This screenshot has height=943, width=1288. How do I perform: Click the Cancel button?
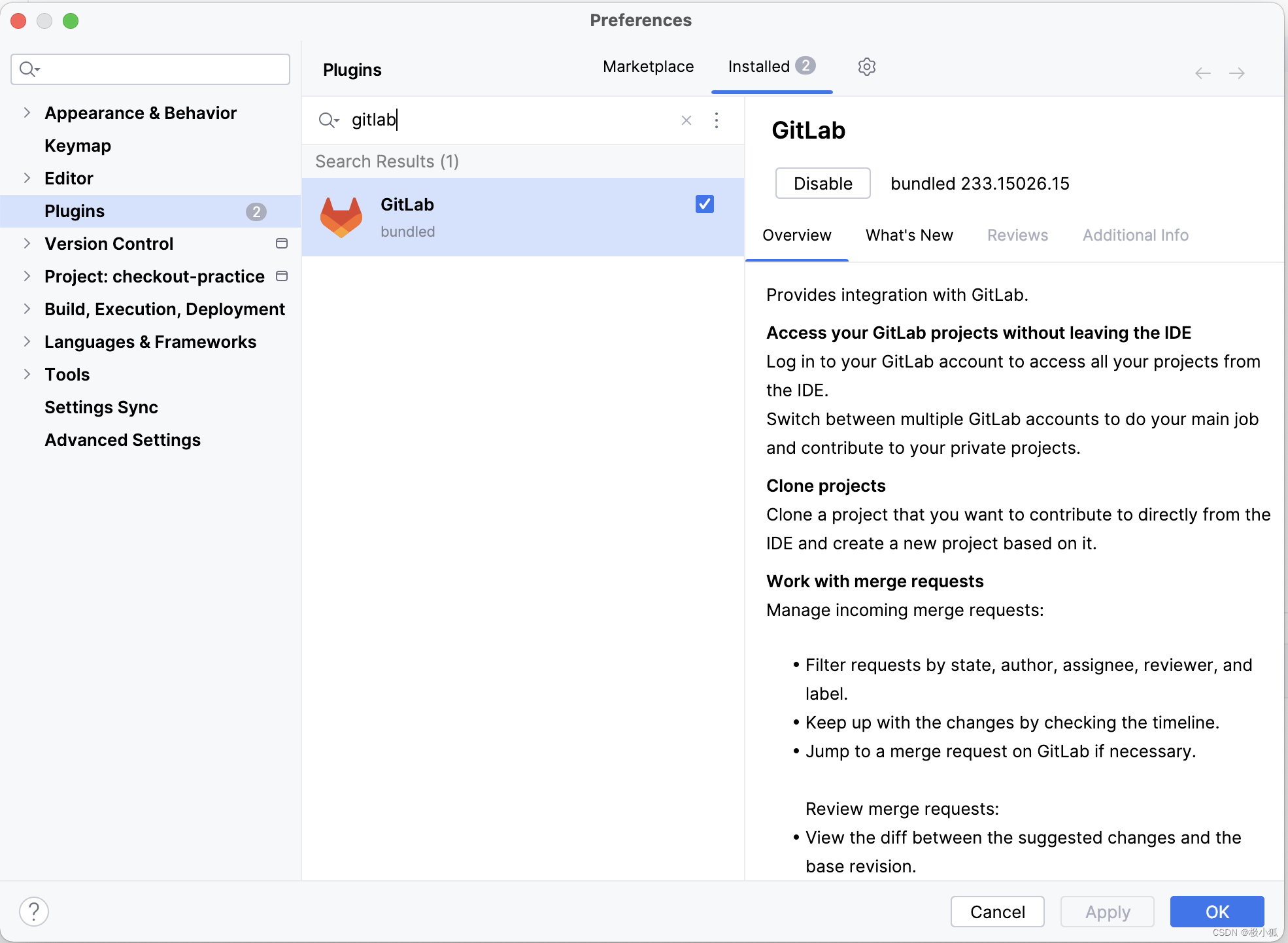(x=997, y=912)
